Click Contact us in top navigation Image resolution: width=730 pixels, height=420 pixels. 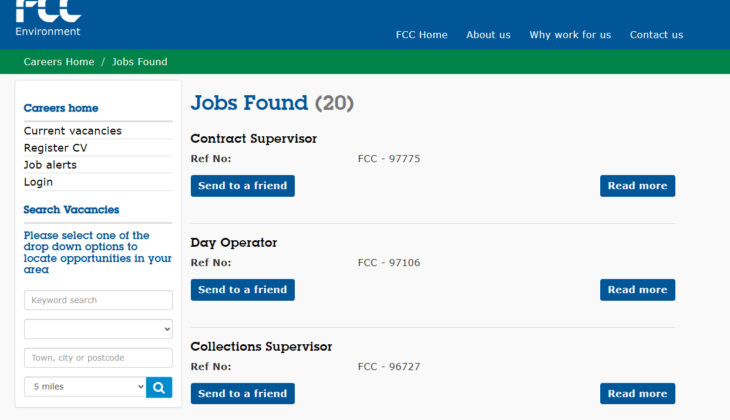pos(656,35)
